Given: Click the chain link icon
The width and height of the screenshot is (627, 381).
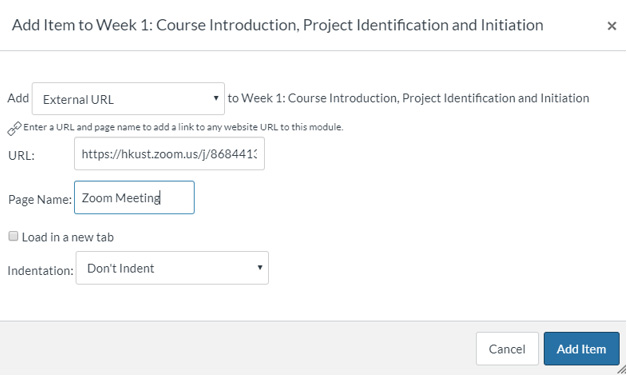Looking at the screenshot, I should coord(14,128).
